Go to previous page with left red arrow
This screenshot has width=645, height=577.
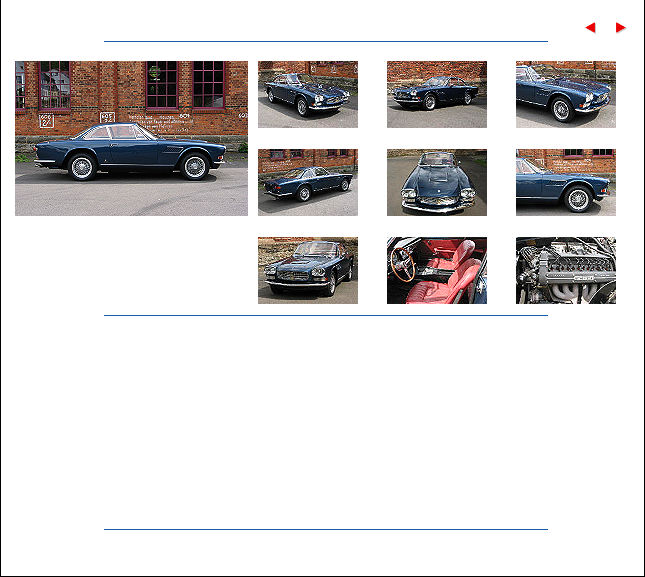click(590, 28)
